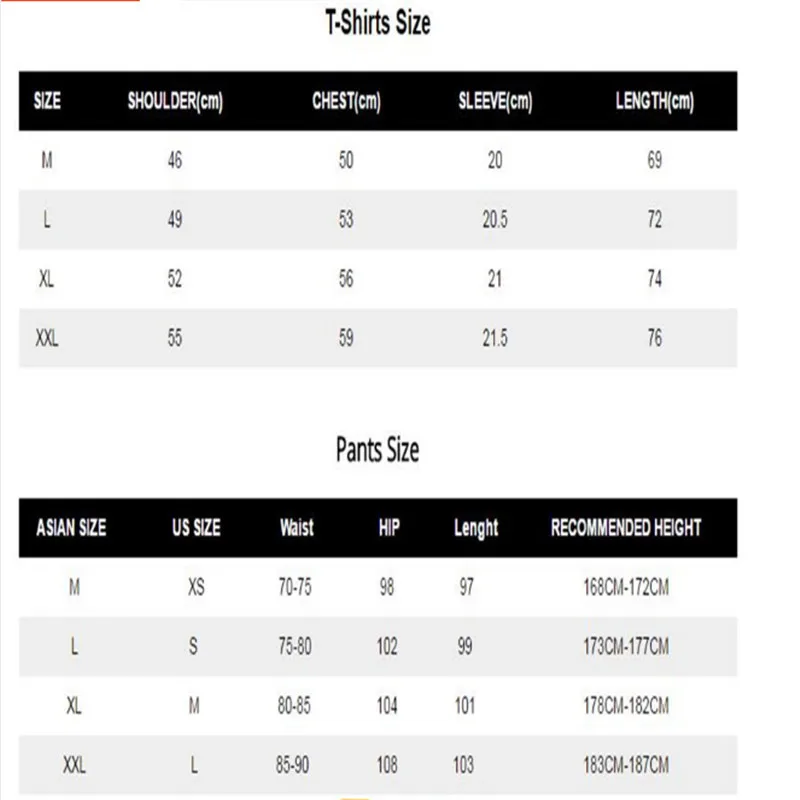Screen dimensions: 800x800
Task: Click the T-shirt SIZE column header
Action: [47, 101]
